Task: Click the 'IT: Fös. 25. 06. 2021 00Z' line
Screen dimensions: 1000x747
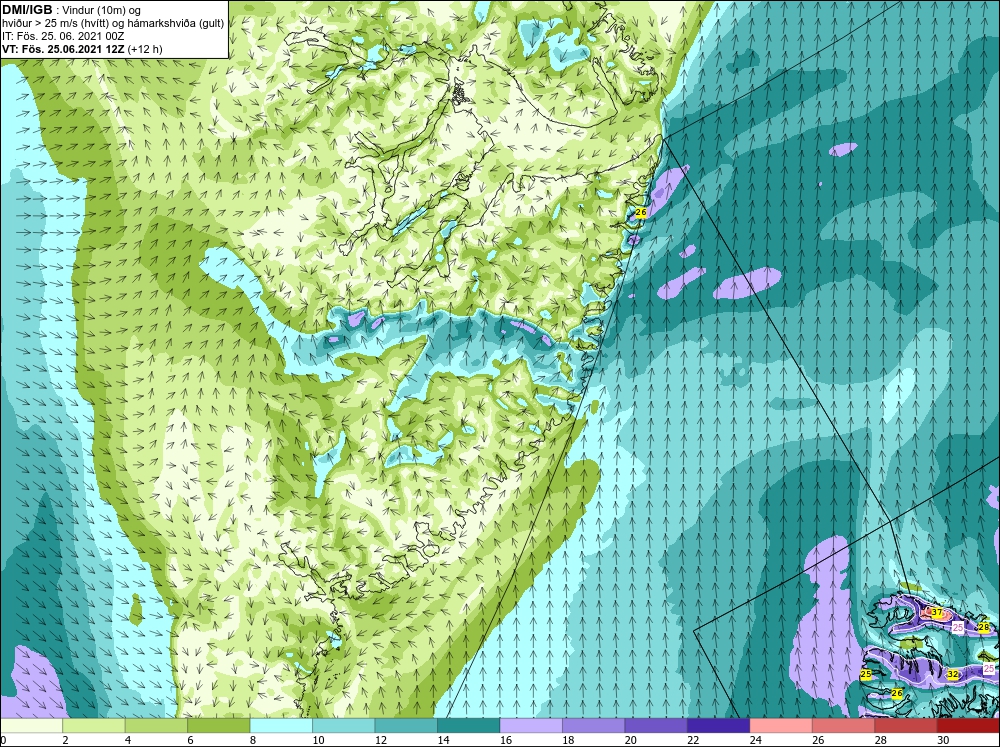Action: tap(62, 36)
